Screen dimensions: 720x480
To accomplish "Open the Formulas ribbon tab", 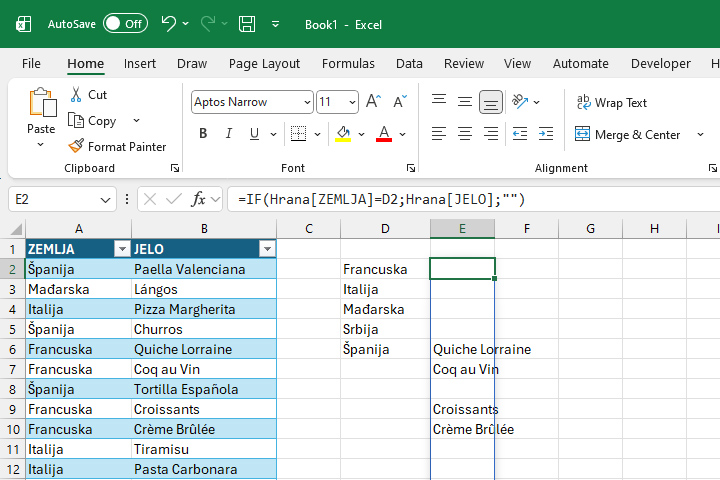I will click(348, 63).
